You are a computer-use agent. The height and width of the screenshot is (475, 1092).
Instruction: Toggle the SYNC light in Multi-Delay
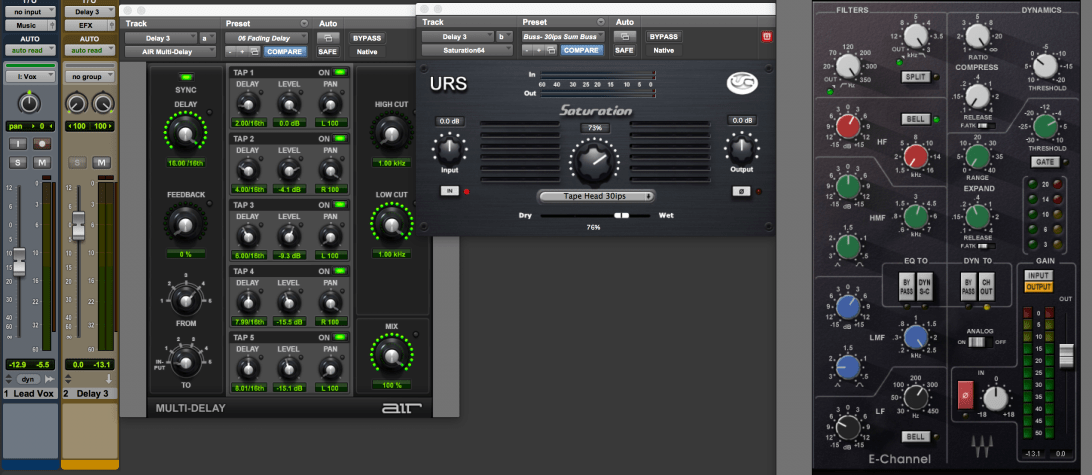[x=185, y=77]
